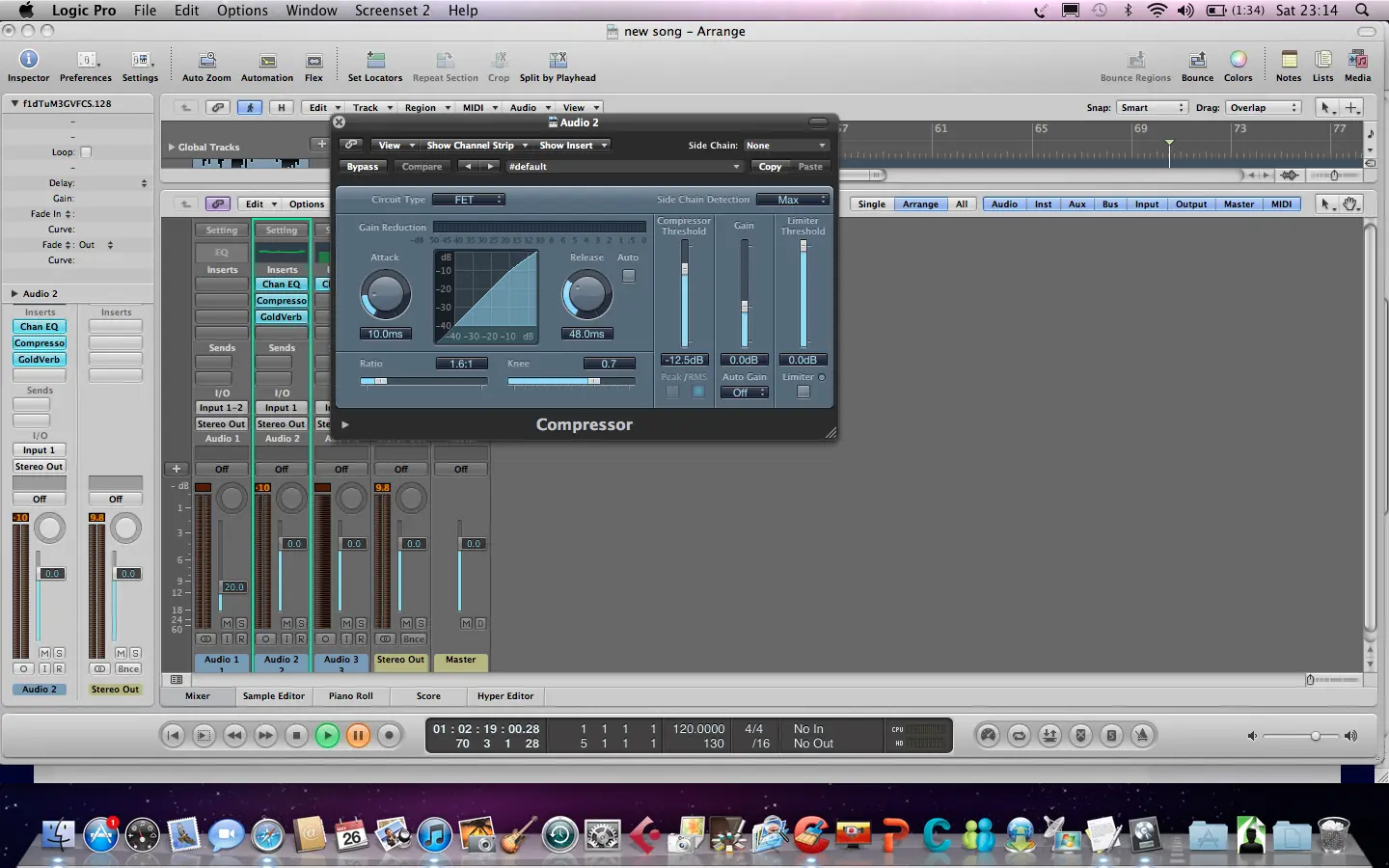Switch to the Sample Editor tab
This screenshot has height=868, width=1389.
(x=274, y=696)
